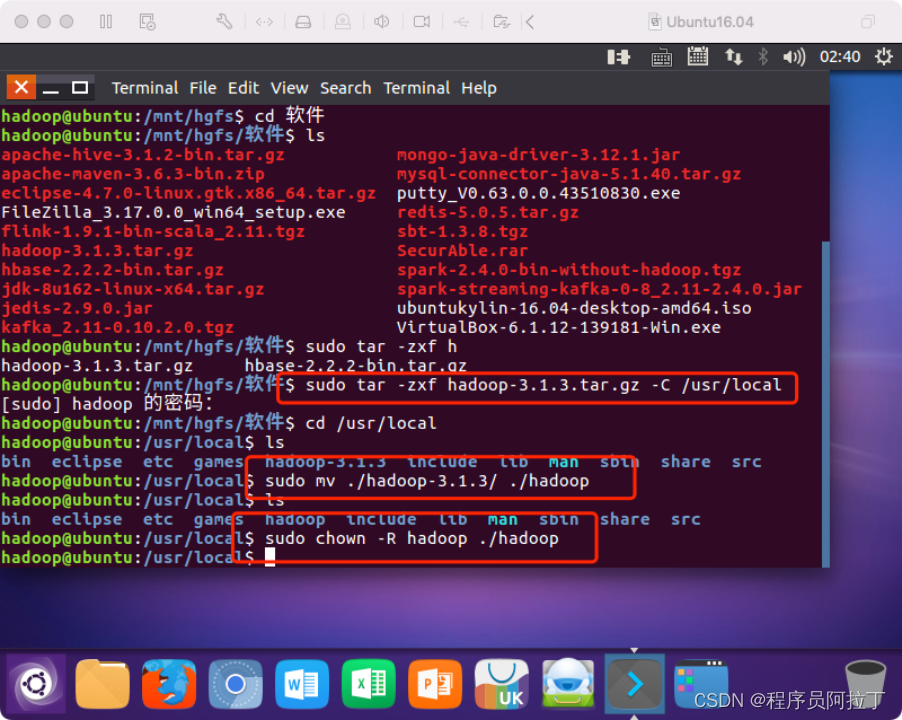Launch Firefox from the dock
902x720 pixels.
pos(168,684)
